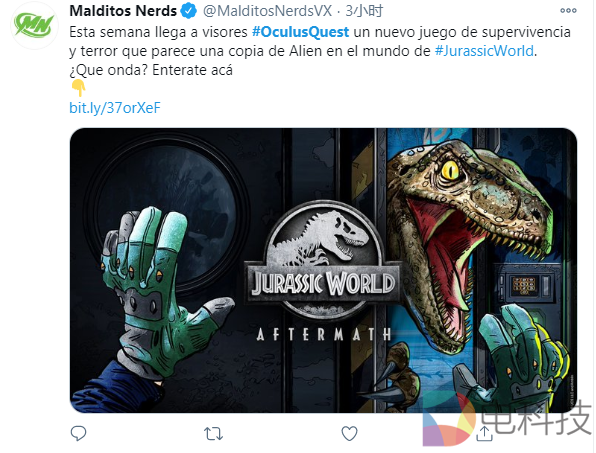Click the Malditos Nerds display name

point(123,11)
